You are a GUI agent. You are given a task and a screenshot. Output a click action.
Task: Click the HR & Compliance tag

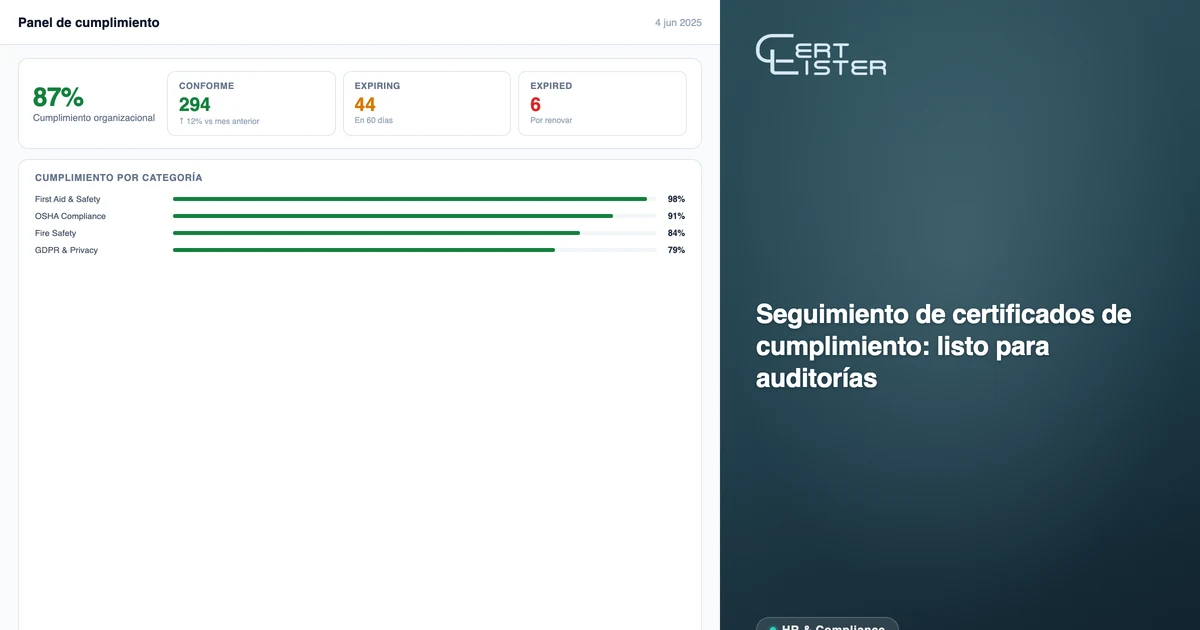pyautogui.click(x=827, y=624)
